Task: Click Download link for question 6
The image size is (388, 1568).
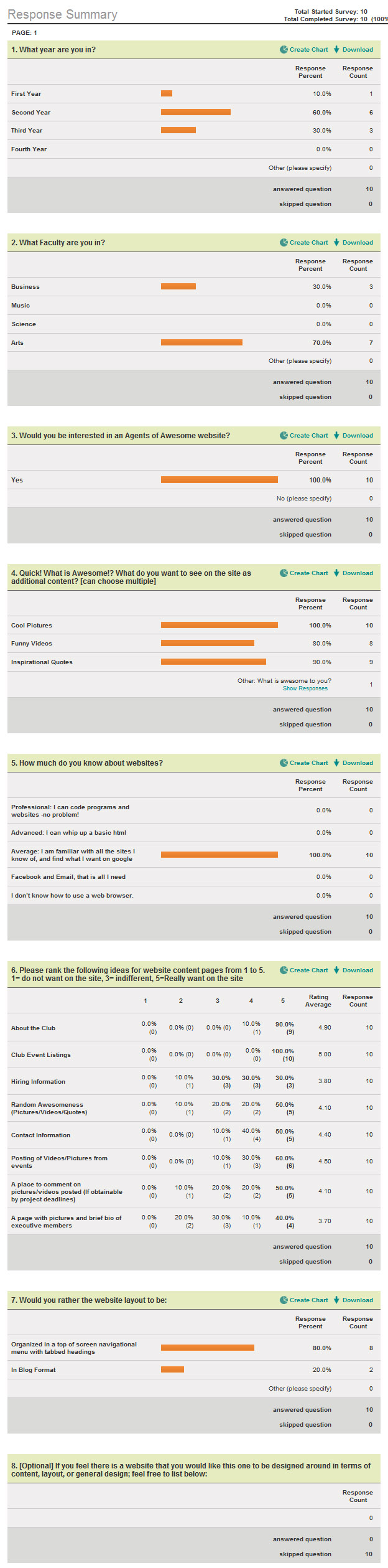Action: [x=358, y=970]
